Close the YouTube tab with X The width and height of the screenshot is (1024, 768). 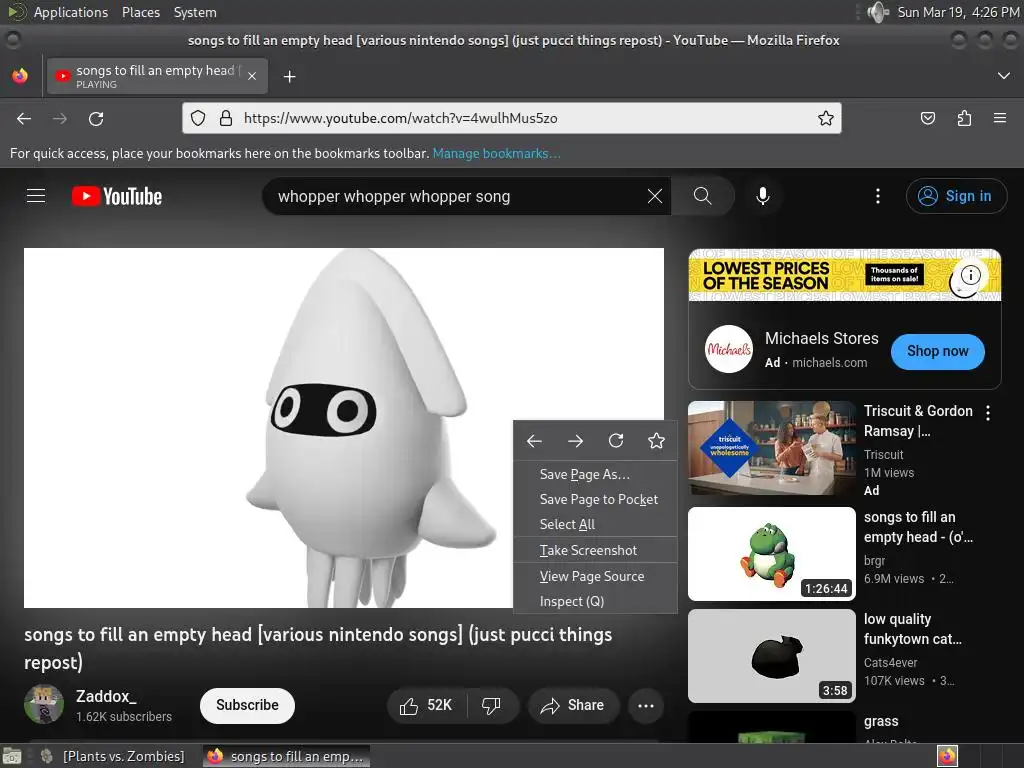[252, 76]
